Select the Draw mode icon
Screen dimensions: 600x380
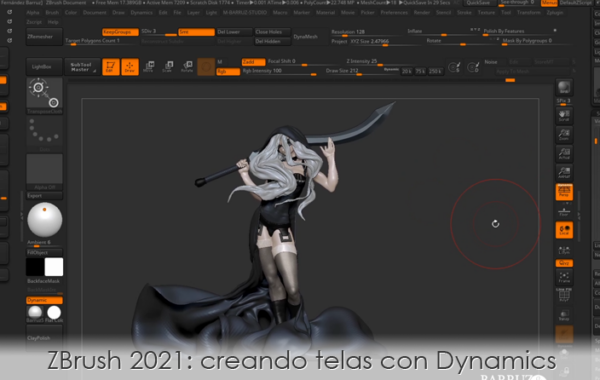click(x=130, y=67)
